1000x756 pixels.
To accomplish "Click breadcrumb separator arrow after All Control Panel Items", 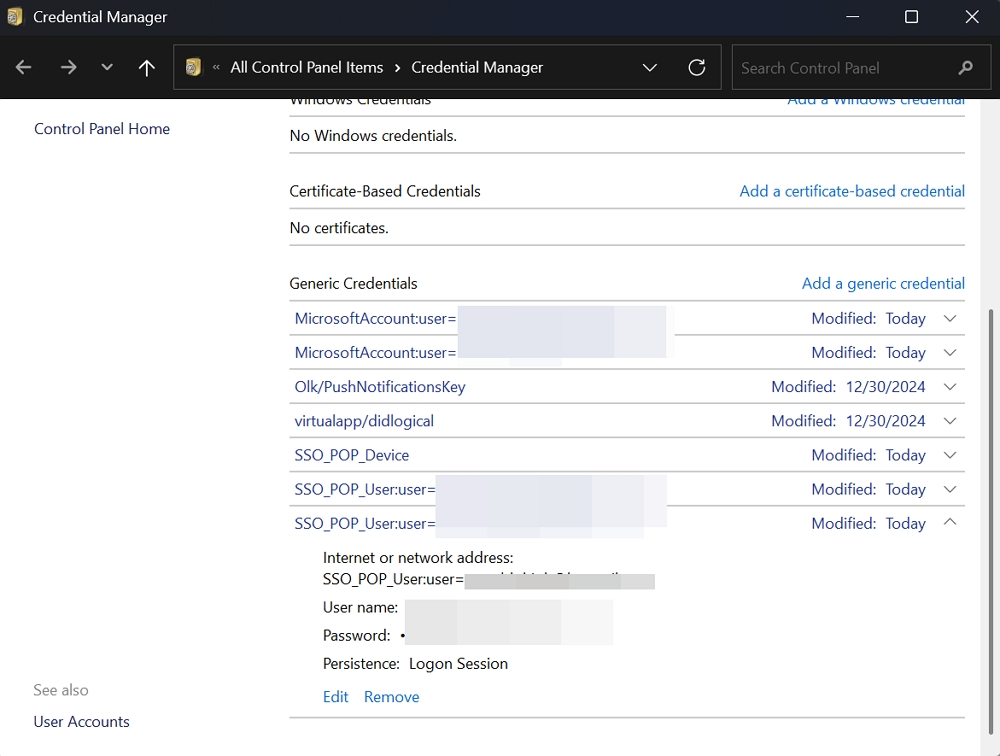I will point(397,68).
